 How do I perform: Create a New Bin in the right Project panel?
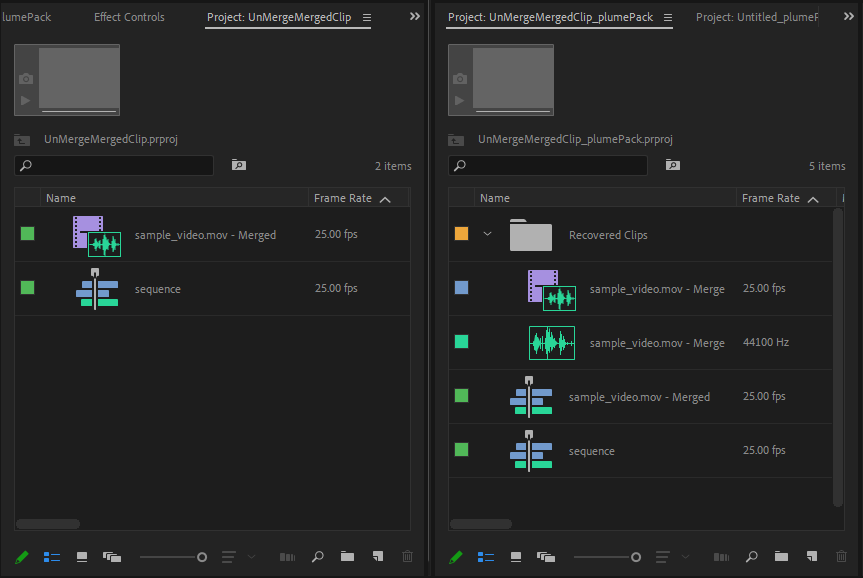click(x=781, y=557)
